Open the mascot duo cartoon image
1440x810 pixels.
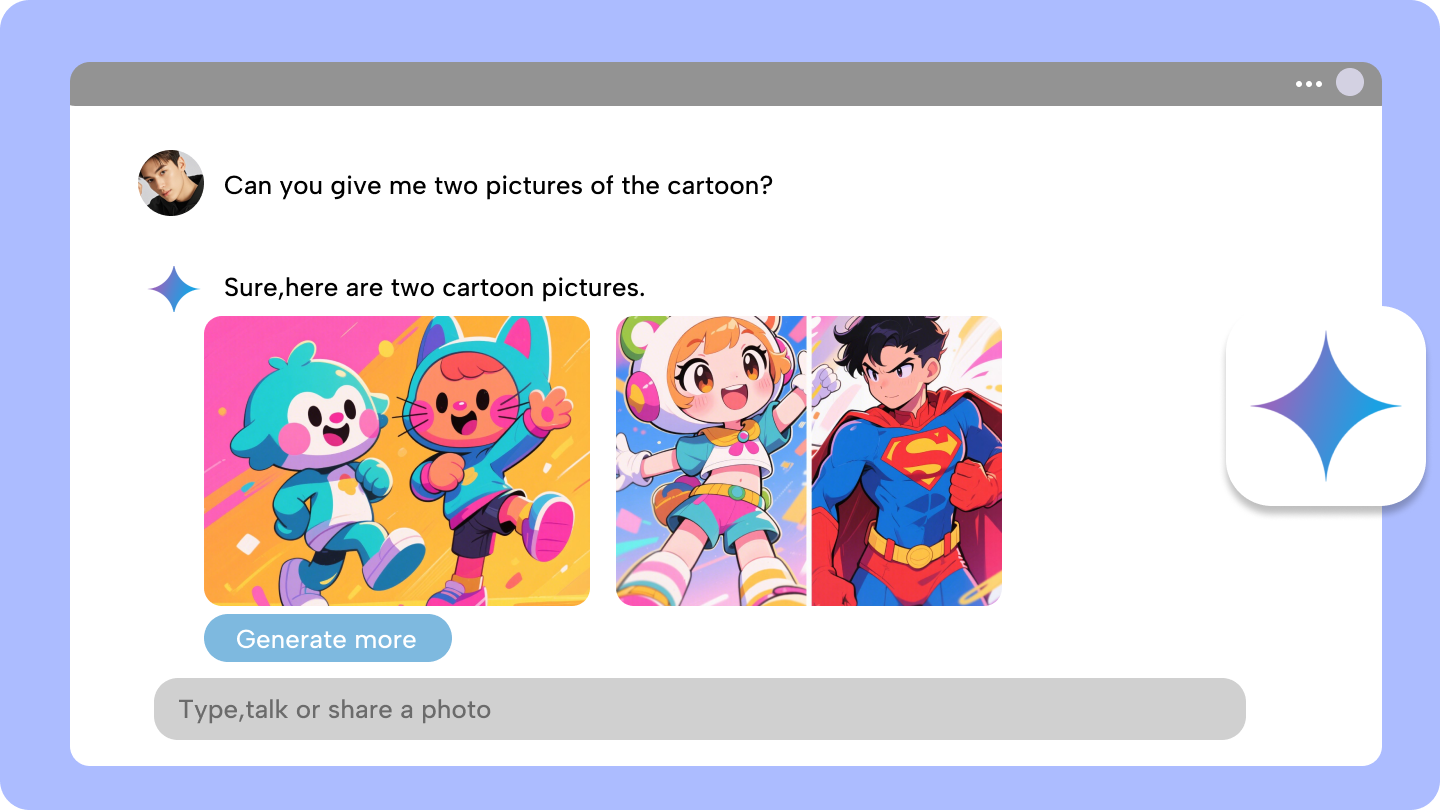click(397, 460)
